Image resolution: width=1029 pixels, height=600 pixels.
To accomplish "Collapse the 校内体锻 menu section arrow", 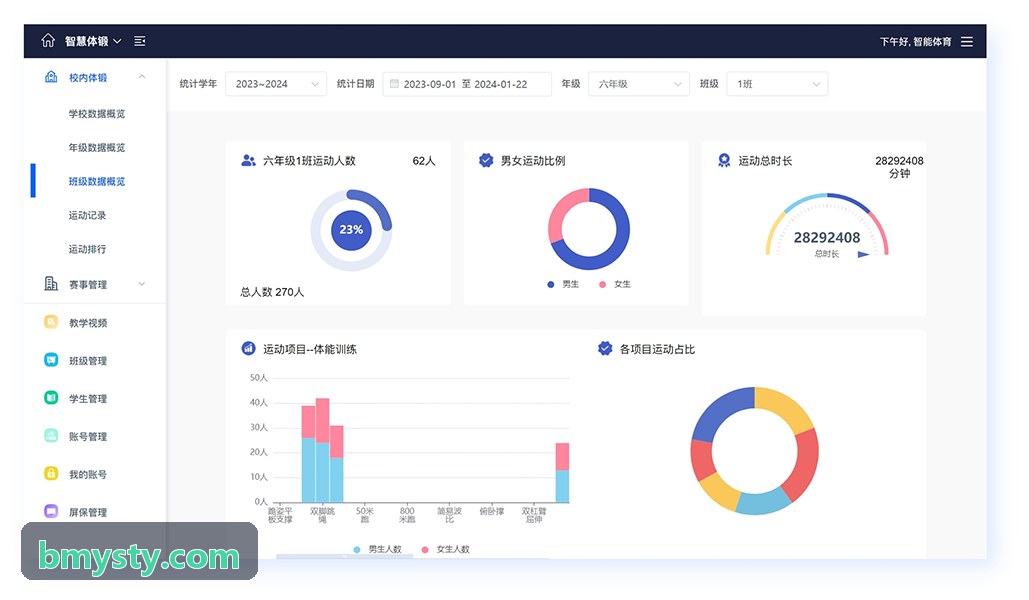I will pyautogui.click(x=142, y=77).
